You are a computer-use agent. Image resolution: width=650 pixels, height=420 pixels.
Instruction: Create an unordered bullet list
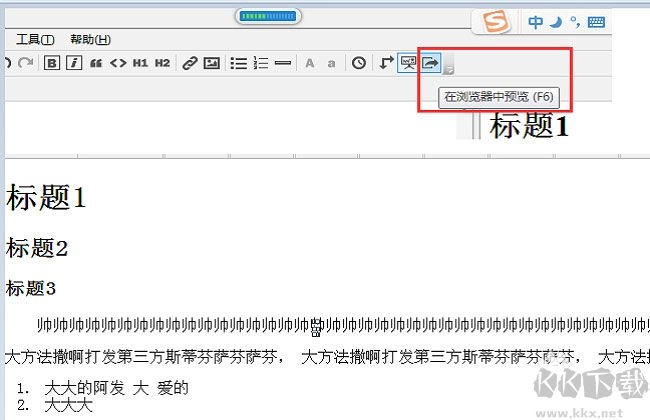239,63
